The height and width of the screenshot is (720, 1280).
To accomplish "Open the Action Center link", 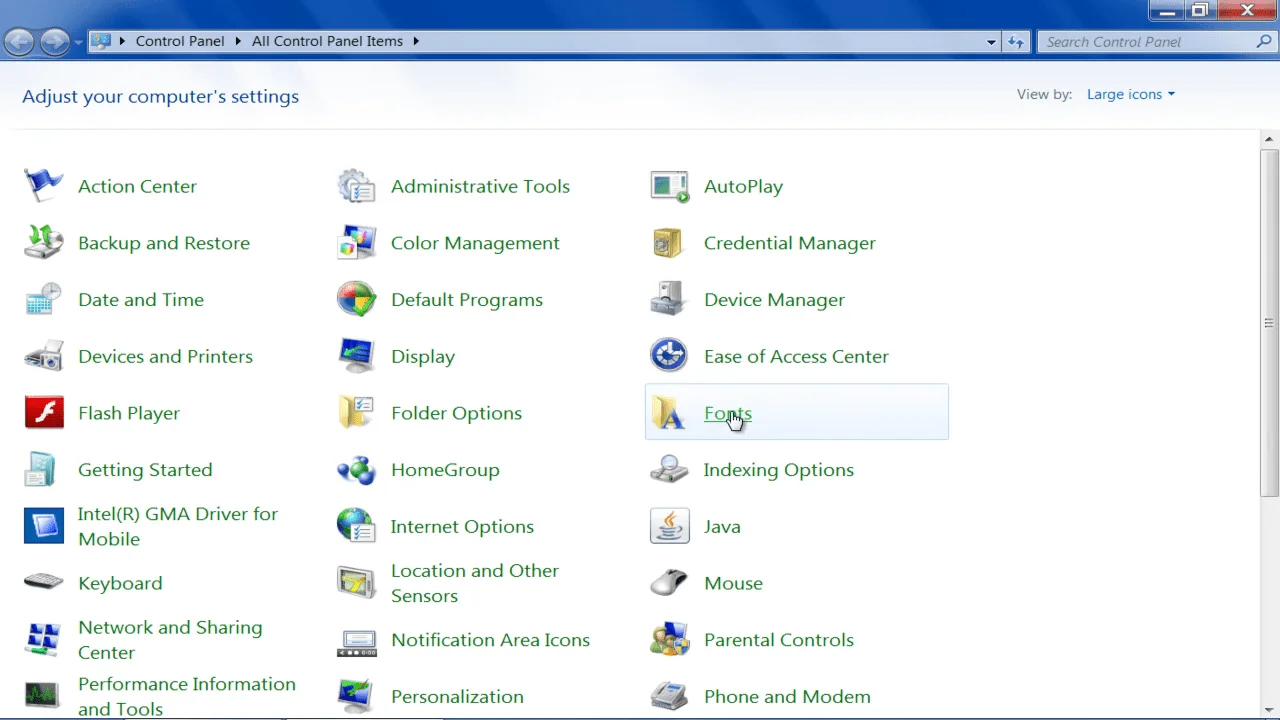I will 137,186.
